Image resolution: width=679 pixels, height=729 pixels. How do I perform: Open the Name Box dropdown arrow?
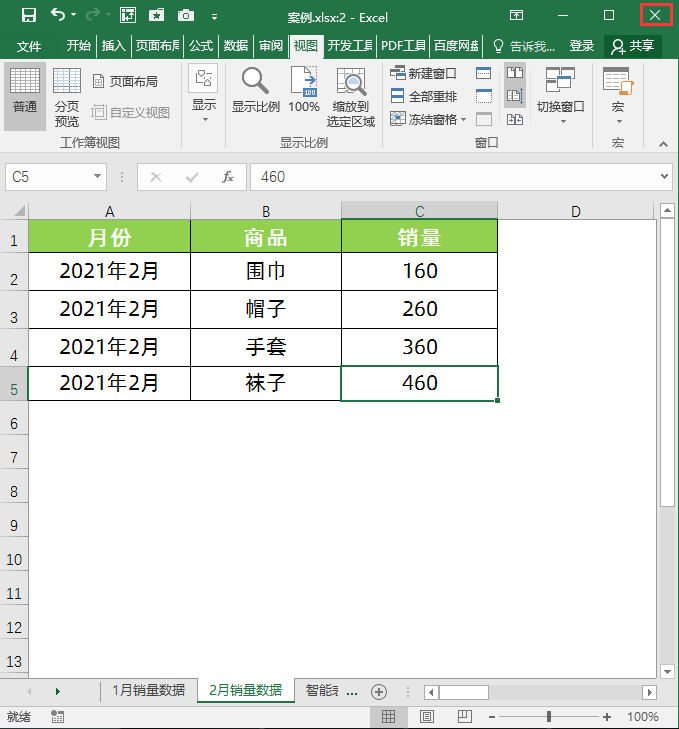(97, 177)
